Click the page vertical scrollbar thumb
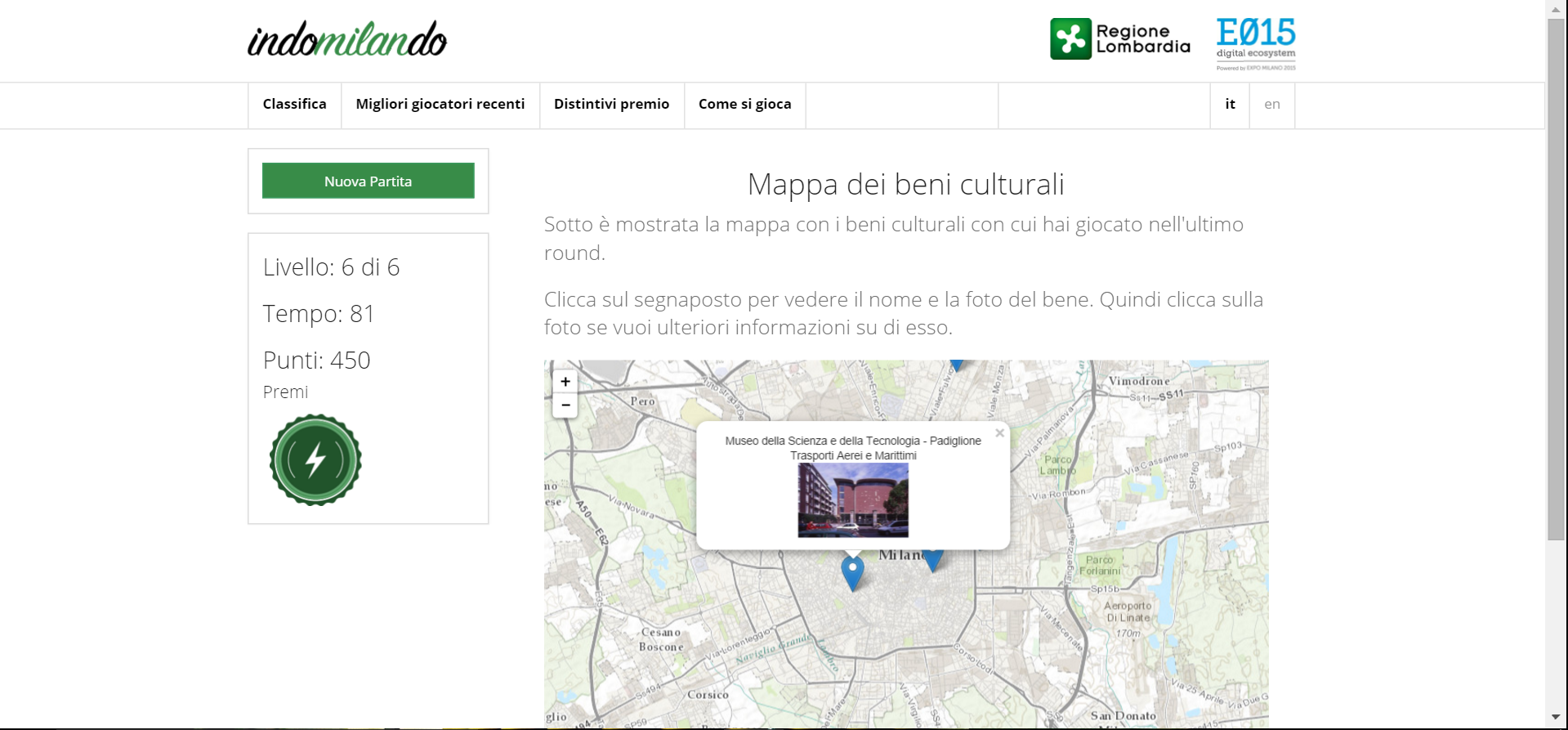 click(x=1556, y=278)
